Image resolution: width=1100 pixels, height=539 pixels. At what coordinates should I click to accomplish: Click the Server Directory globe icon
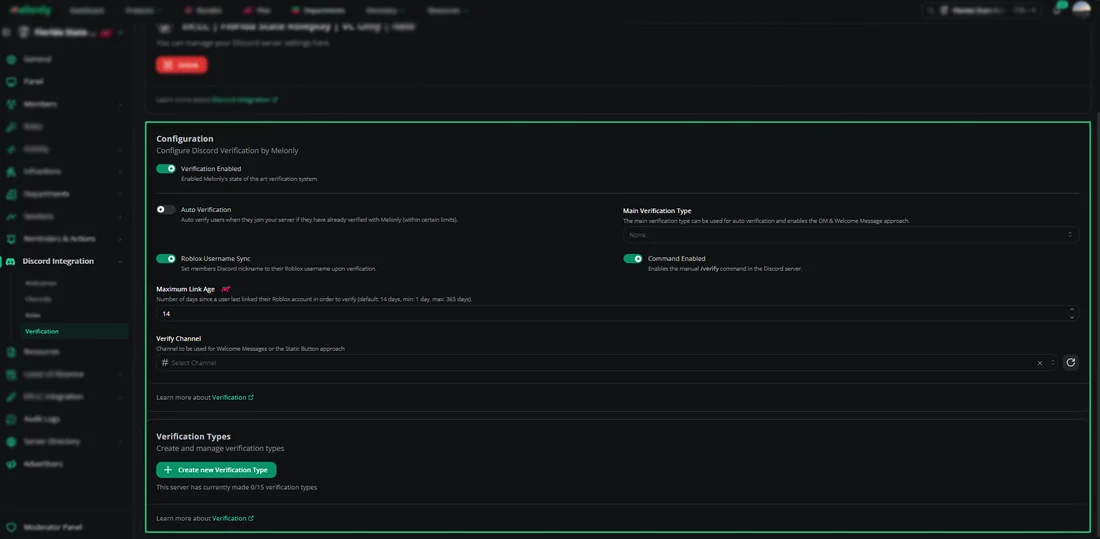(x=11, y=441)
